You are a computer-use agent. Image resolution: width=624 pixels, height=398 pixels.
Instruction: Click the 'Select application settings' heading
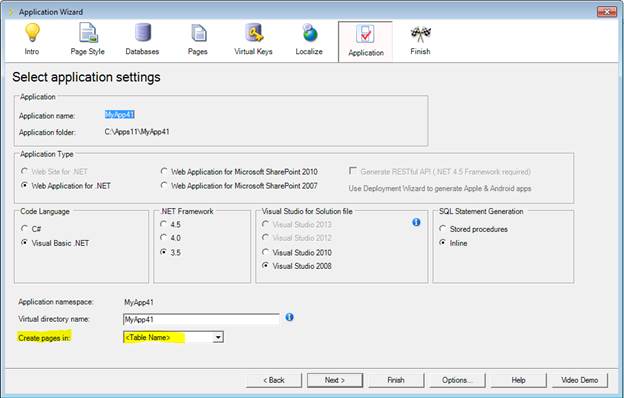pos(86,77)
